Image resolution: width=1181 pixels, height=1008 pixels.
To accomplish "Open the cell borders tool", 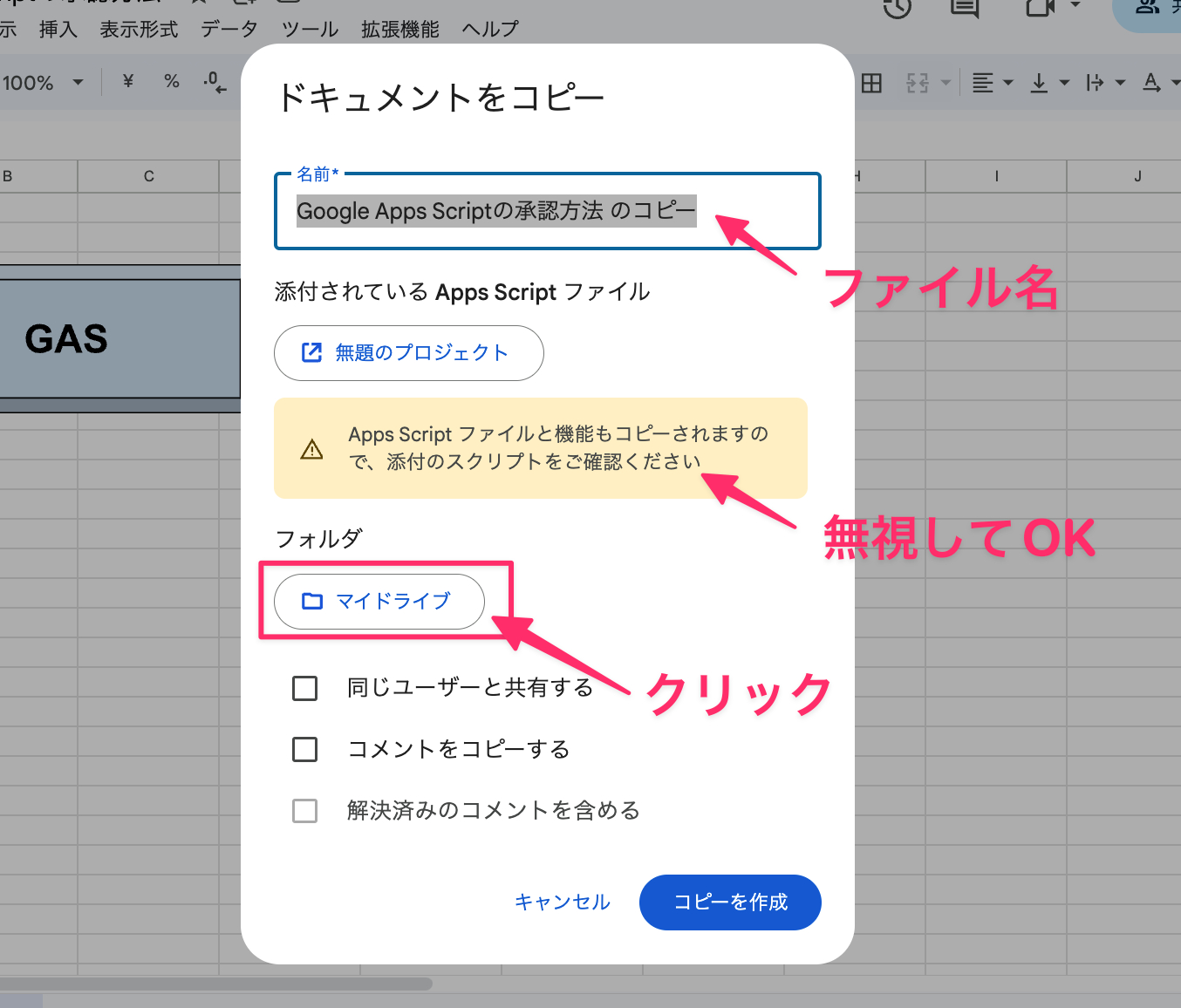I will tap(871, 83).
